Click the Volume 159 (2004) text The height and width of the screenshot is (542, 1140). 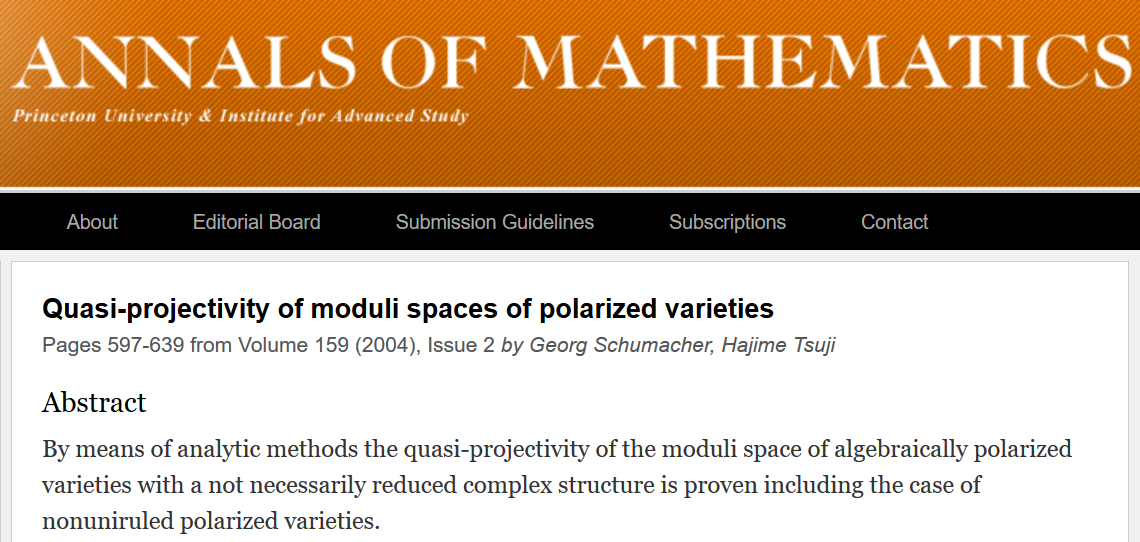(x=329, y=345)
